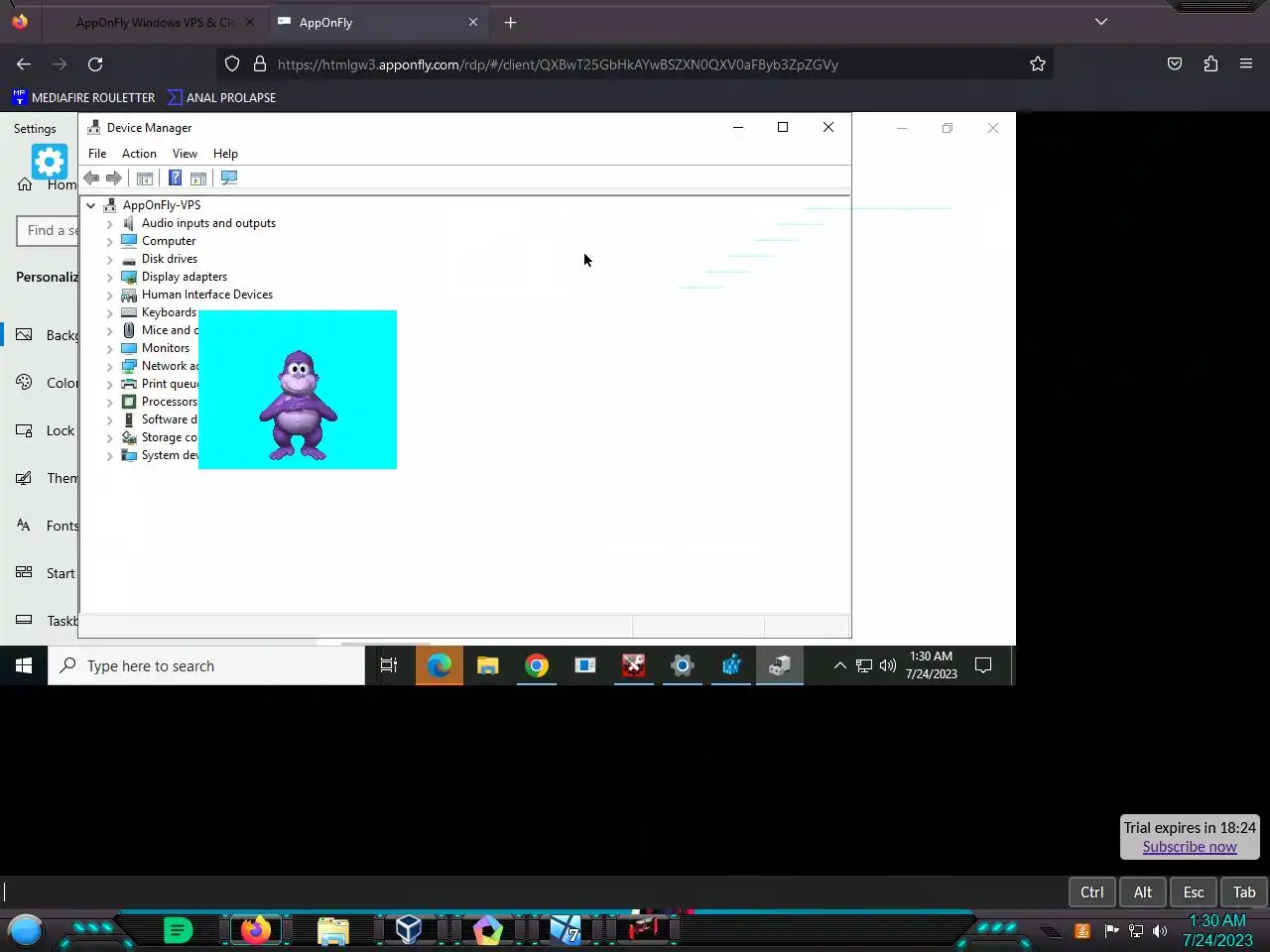Screen dimensions: 1270x952
Task: Open remote notification center speech-bubble icon
Action: [x=983, y=665]
